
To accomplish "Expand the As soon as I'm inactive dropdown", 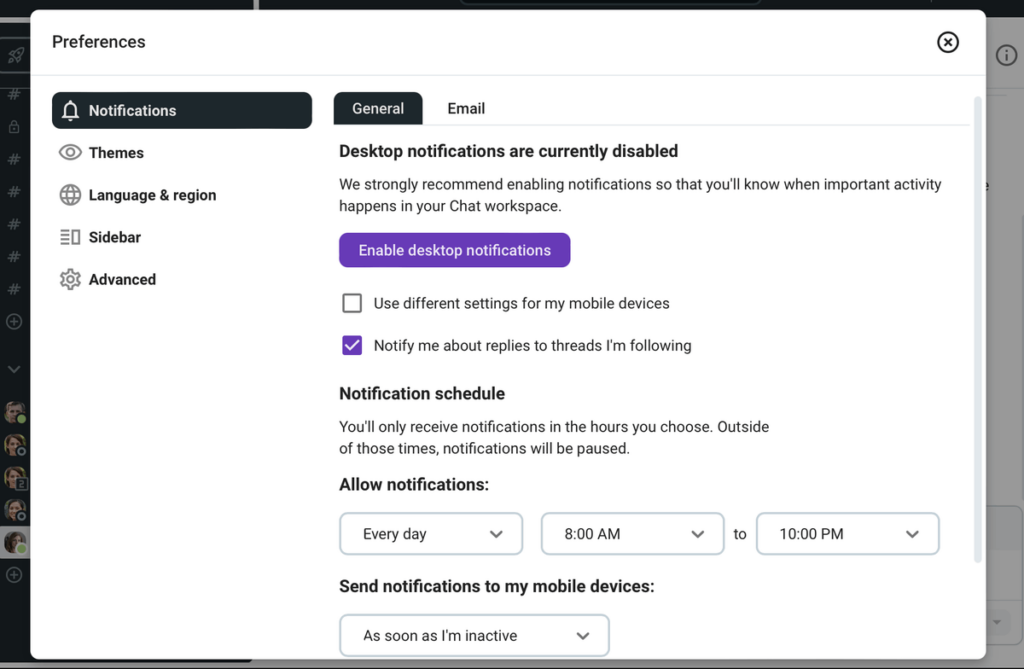I will coord(474,636).
